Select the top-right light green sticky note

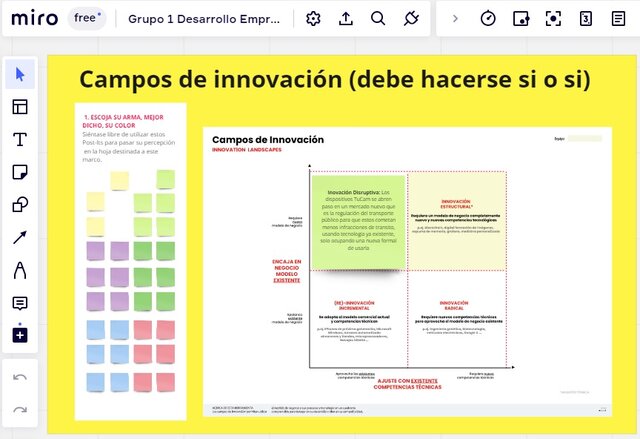pyautogui.click(x=166, y=179)
